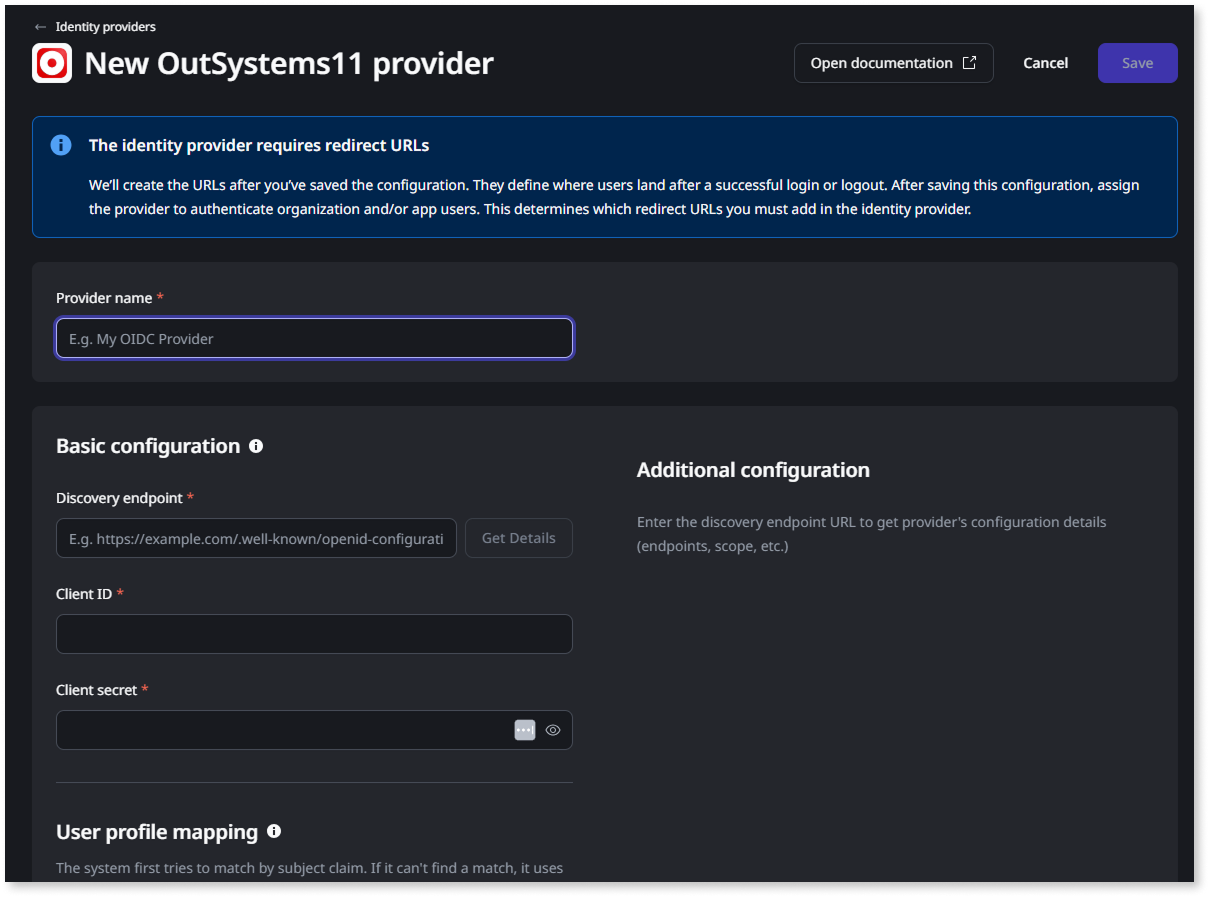The height and width of the screenshot is (897, 1209).
Task: Click the blue info icon in redirect URLs banner
Action: 61,145
